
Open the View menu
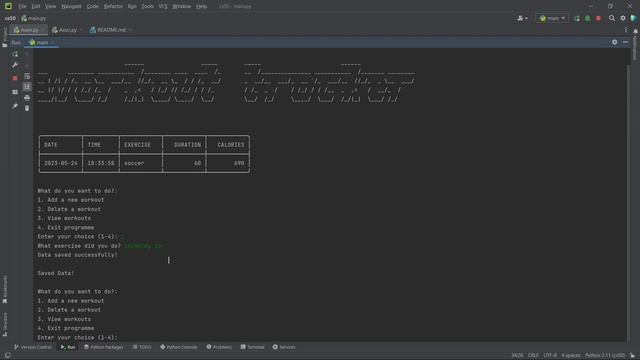point(50,6)
